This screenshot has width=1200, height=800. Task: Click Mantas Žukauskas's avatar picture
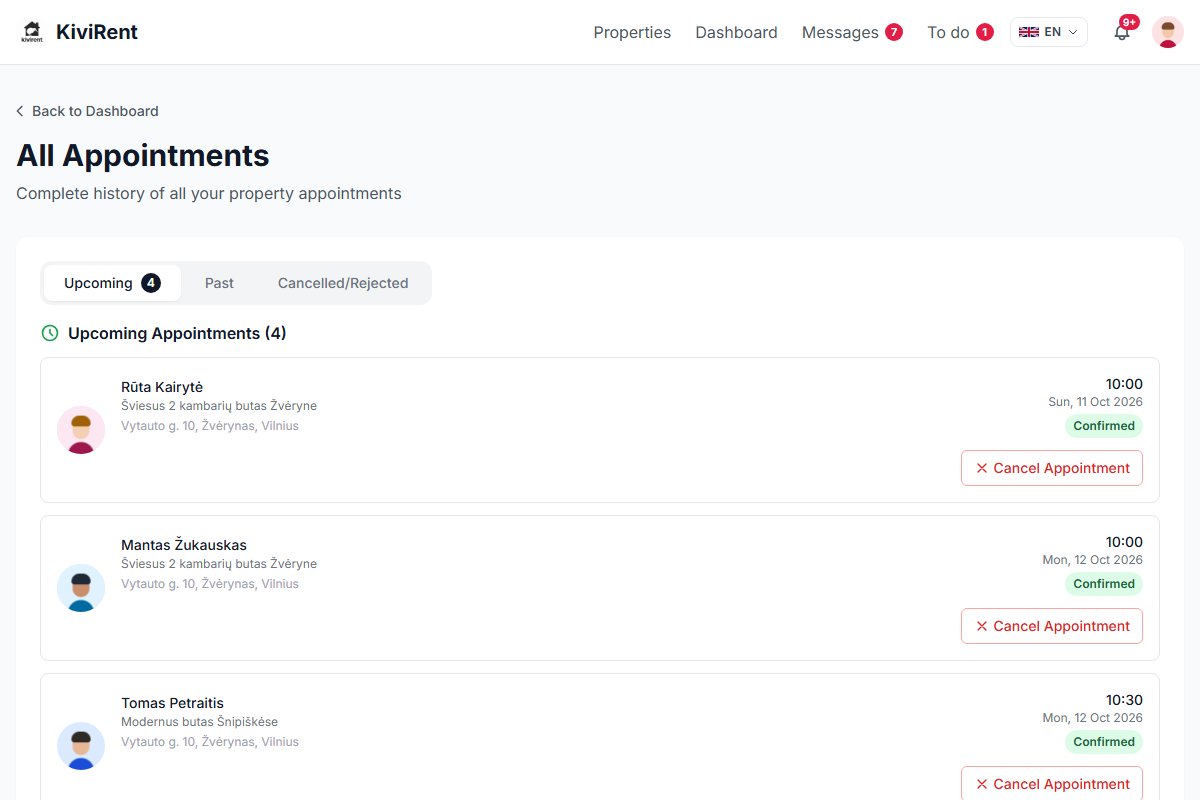pos(81,588)
